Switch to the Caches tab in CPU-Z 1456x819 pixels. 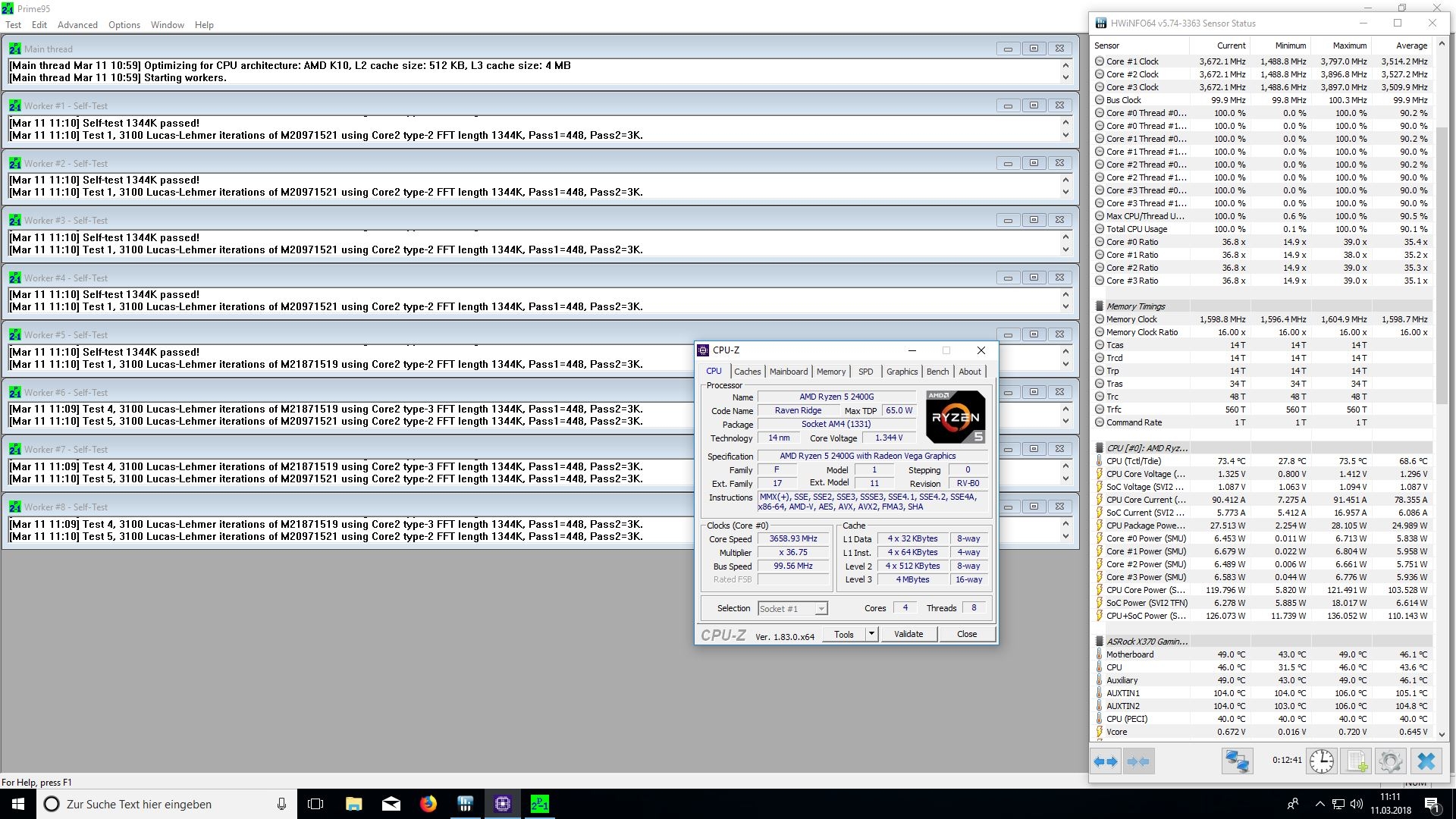click(x=747, y=372)
